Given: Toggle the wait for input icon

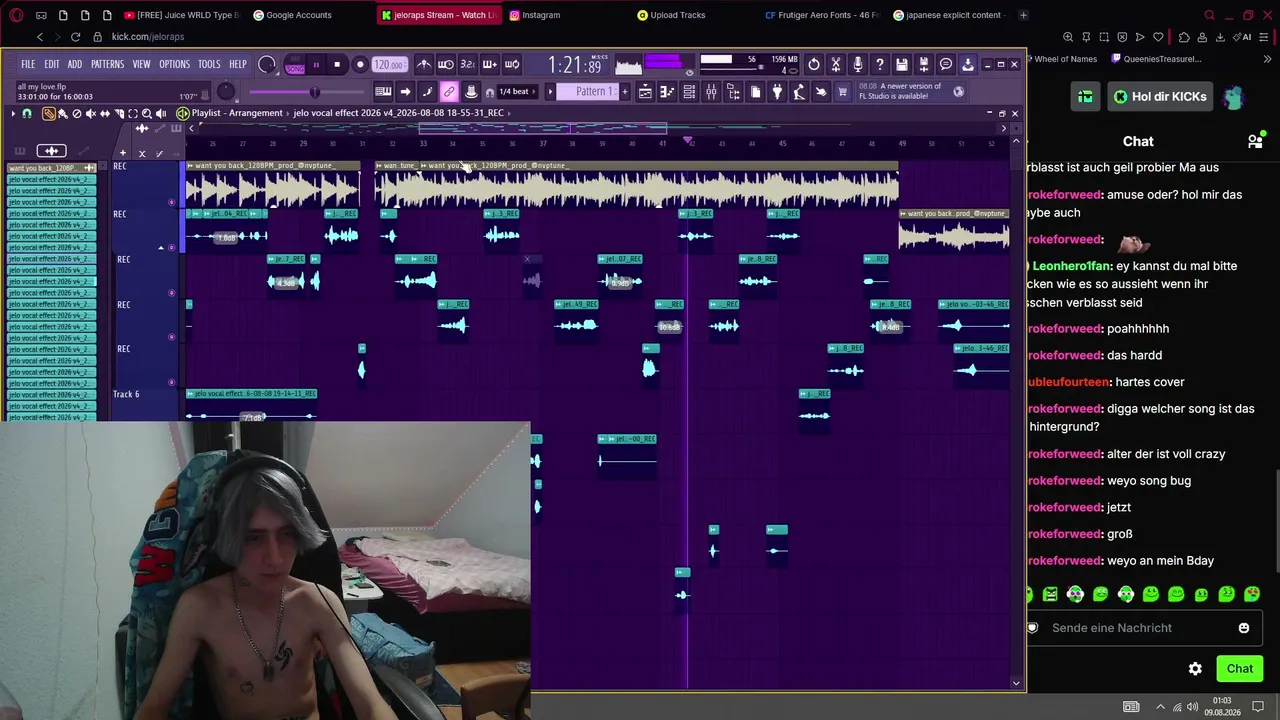Looking at the screenshot, I should (x=446, y=65).
